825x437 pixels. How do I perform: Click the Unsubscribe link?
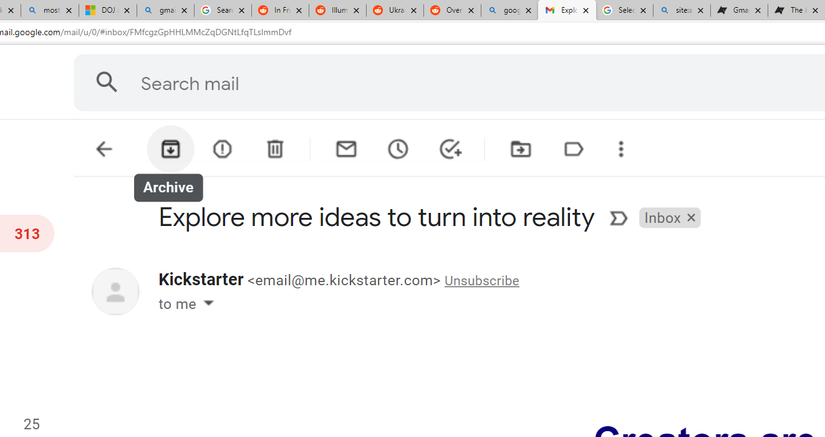482,281
